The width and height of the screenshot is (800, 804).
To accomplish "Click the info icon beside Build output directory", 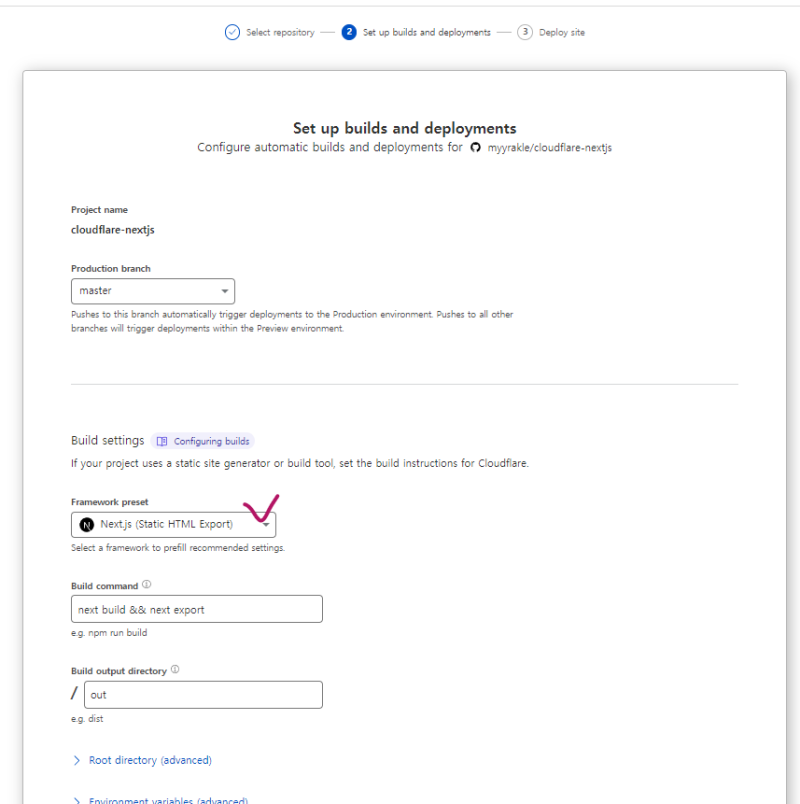I will pos(175,670).
